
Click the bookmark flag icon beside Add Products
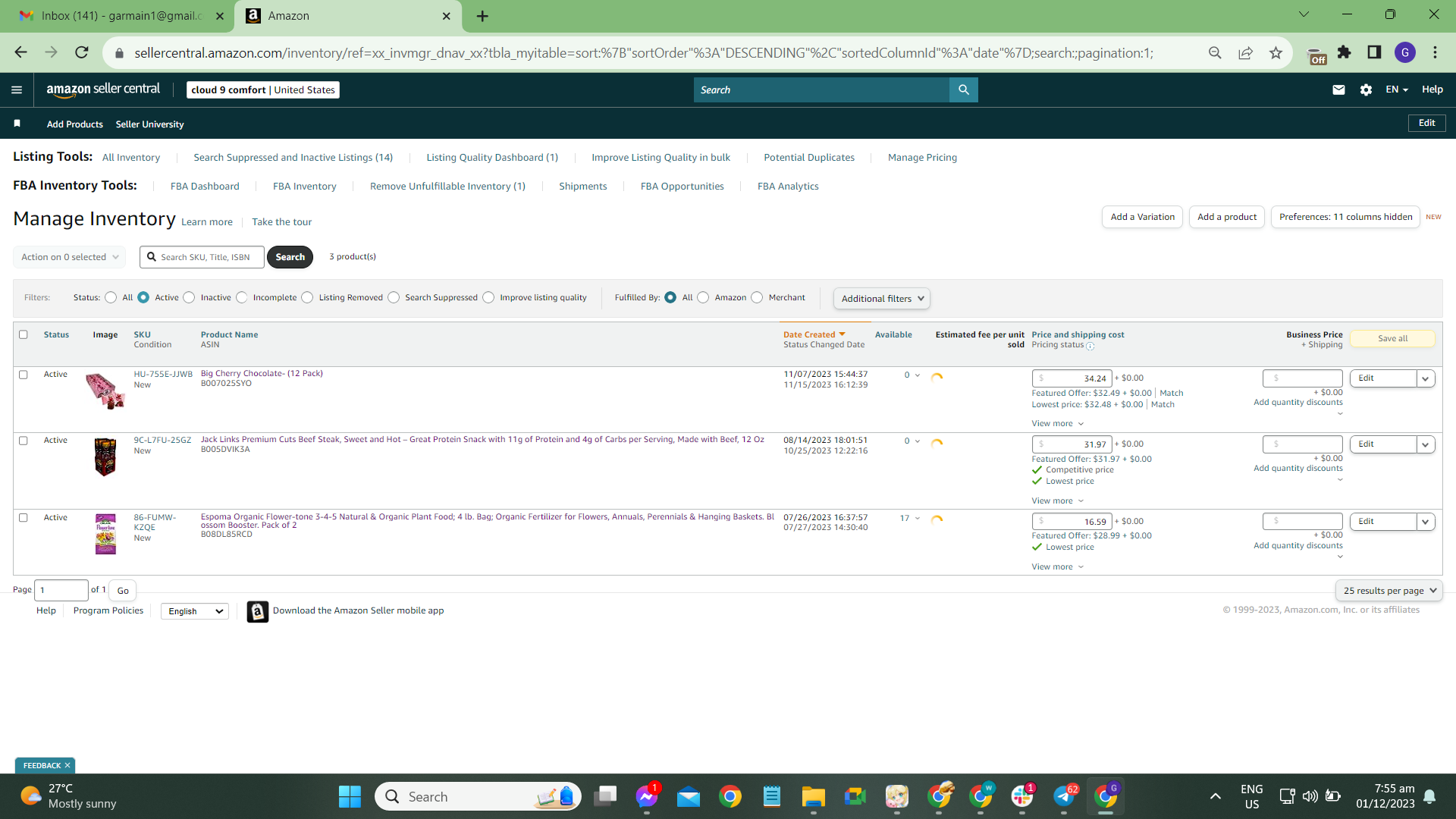(x=17, y=124)
